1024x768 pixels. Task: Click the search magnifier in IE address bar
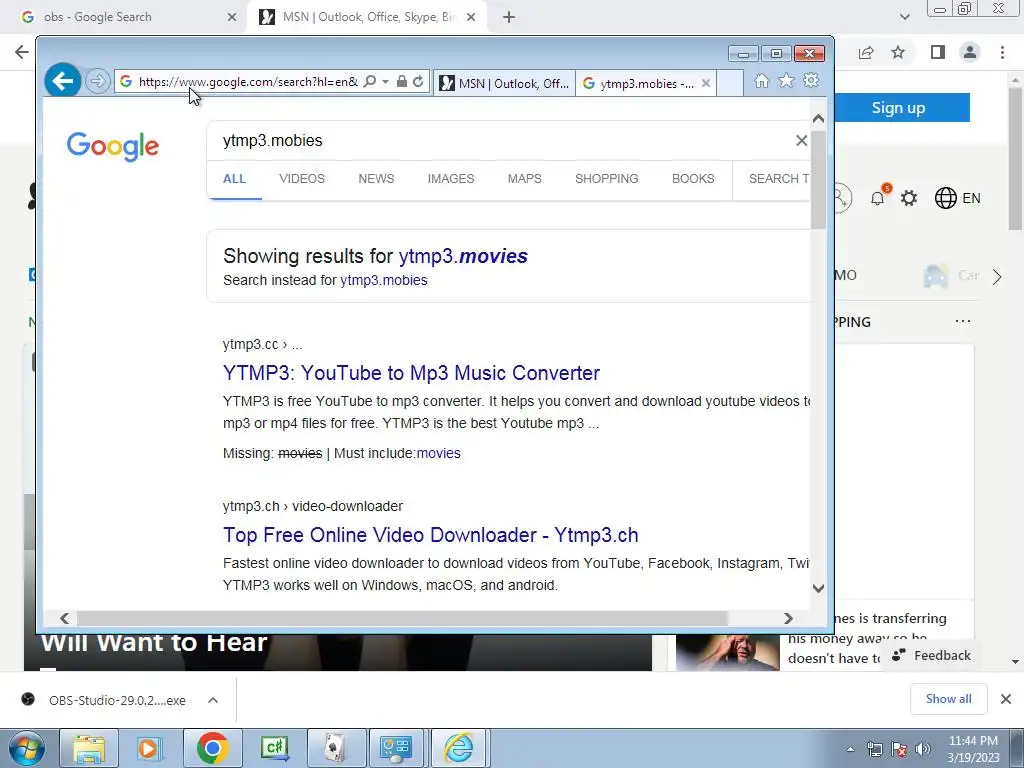coord(370,82)
